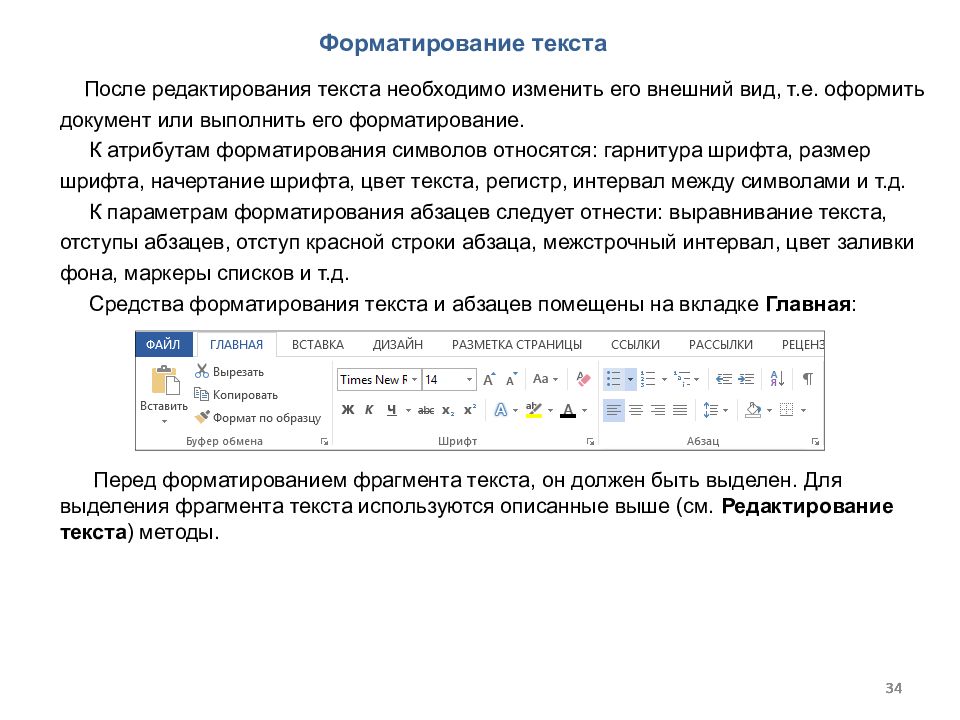Screen dimensions: 960x720
Task: Increase the paragraph indent
Action: (x=746, y=379)
